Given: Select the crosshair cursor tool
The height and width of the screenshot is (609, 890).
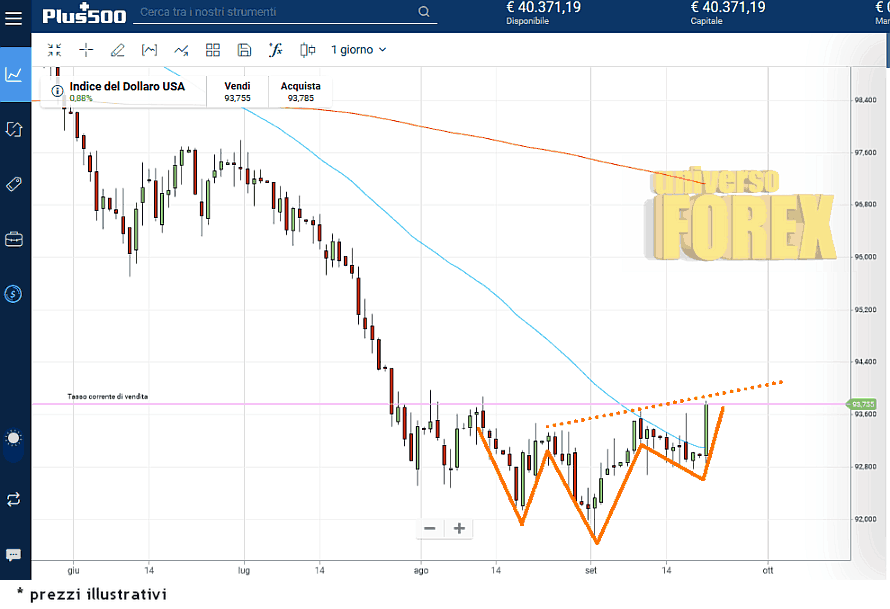Looking at the screenshot, I should [x=86, y=49].
